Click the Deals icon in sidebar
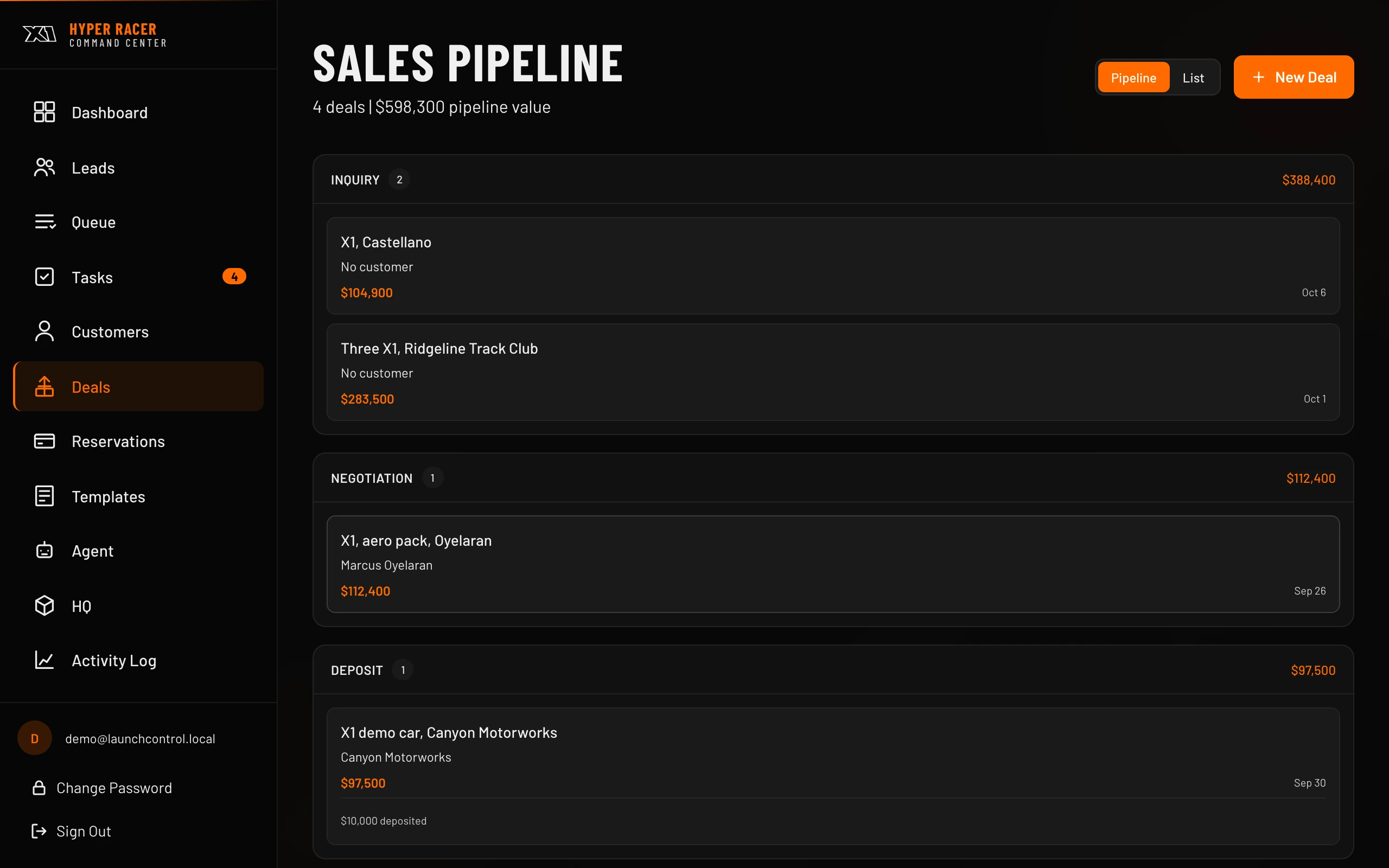 click(x=44, y=386)
